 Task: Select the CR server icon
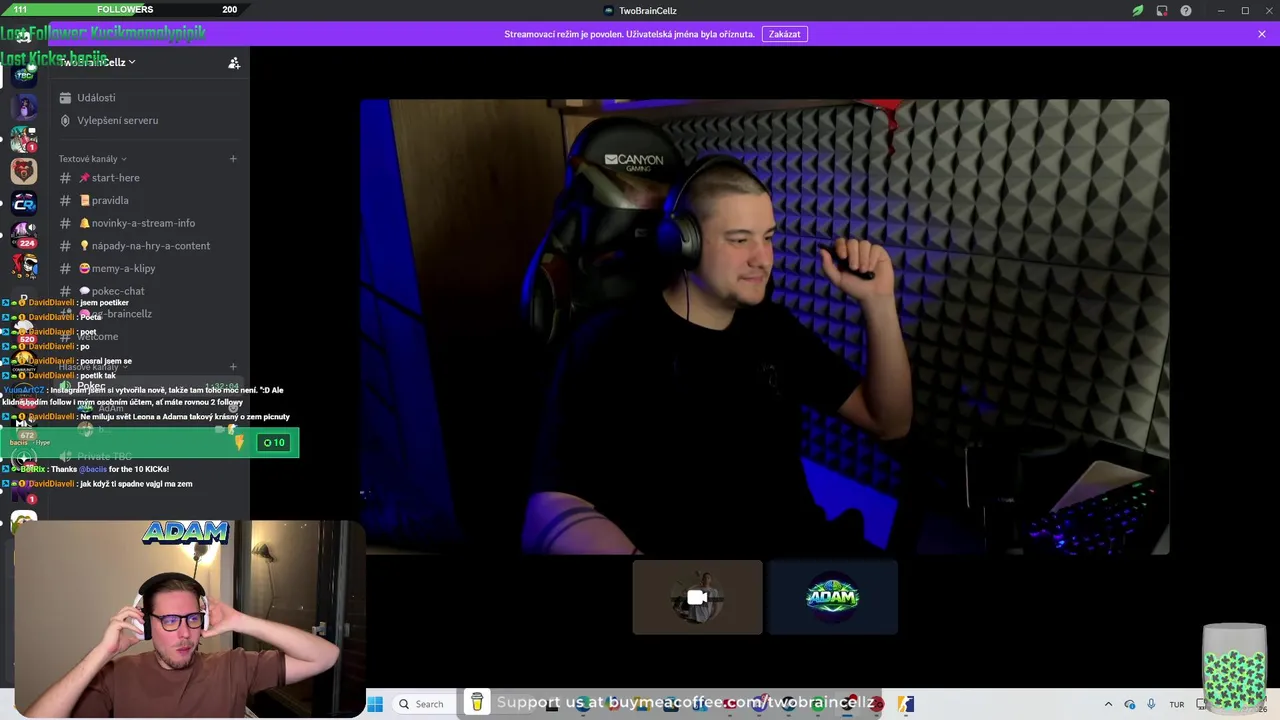24,203
